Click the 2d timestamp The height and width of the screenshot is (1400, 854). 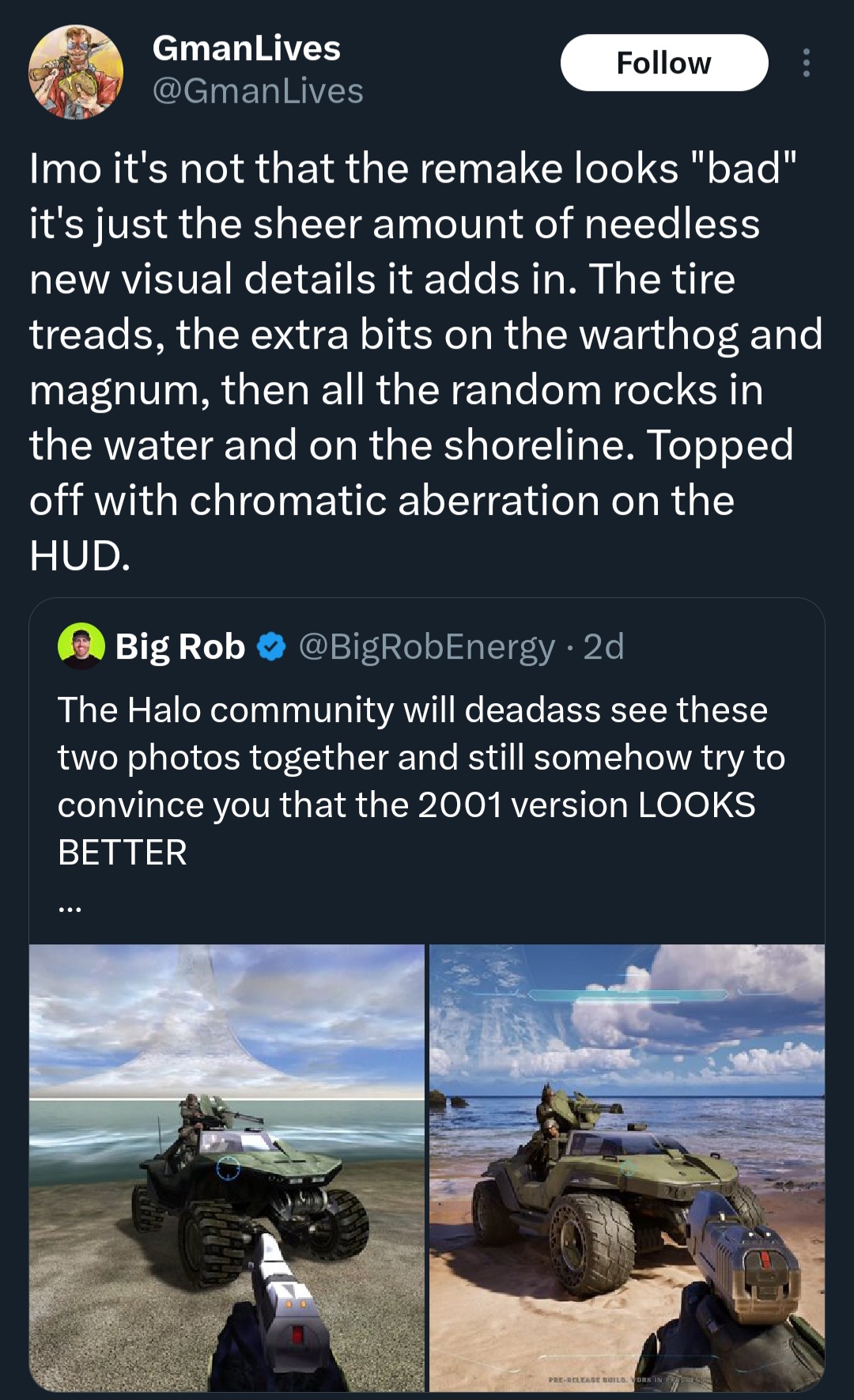(603, 646)
